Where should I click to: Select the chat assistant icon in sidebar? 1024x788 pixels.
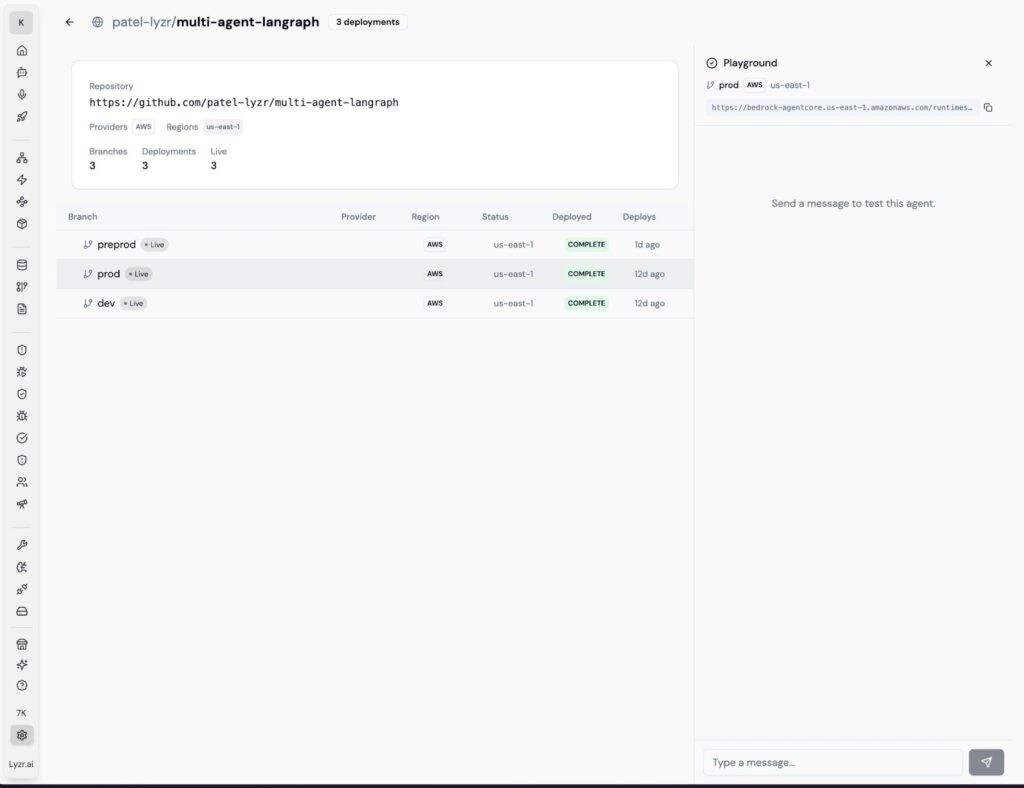[21, 72]
